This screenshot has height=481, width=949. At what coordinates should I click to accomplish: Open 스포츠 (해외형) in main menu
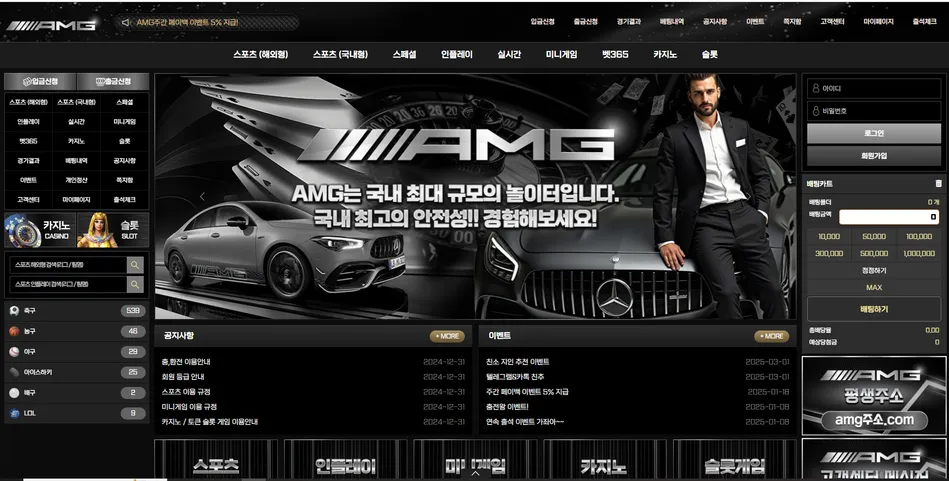[261, 54]
